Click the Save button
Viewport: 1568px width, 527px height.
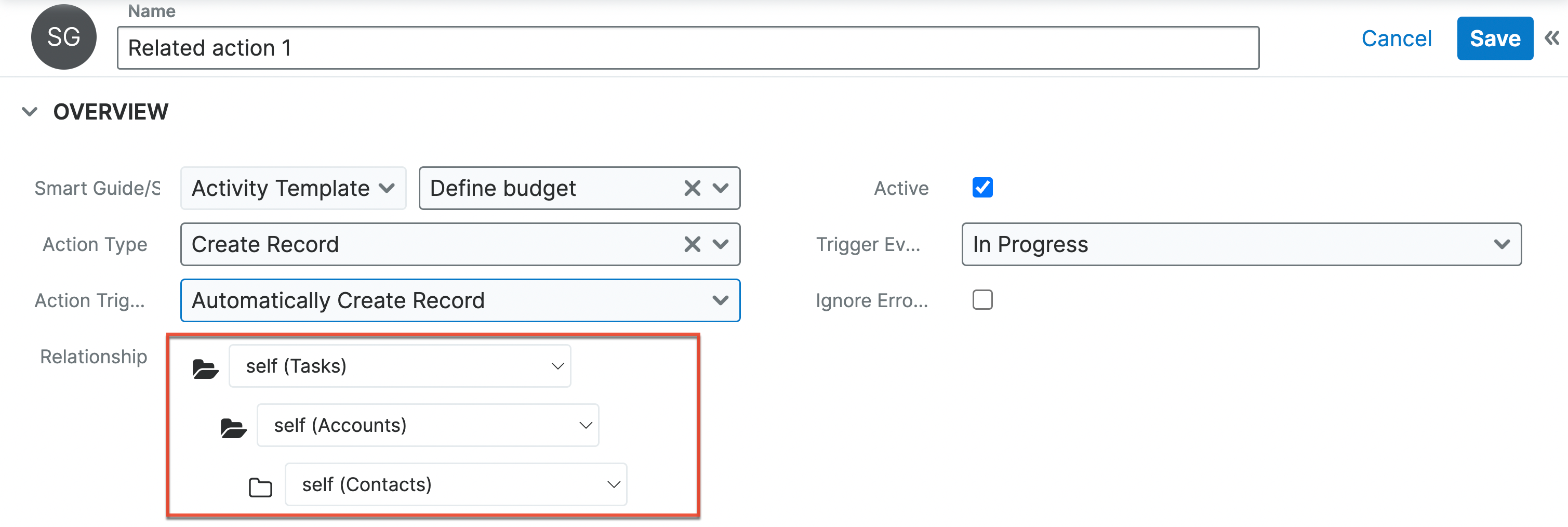(x=1494, y=38)
